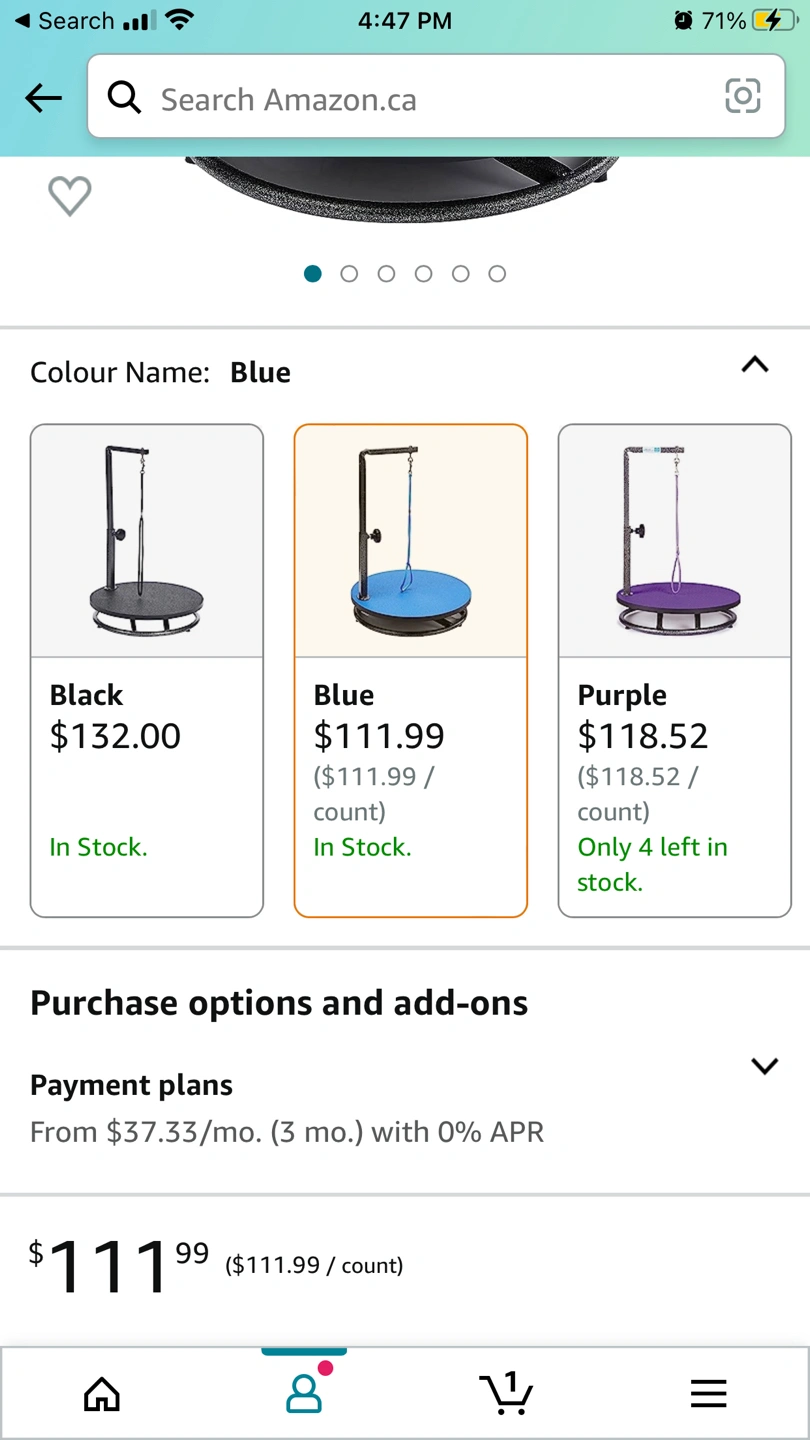Select the Blue colour card

(x=411, y=670)
